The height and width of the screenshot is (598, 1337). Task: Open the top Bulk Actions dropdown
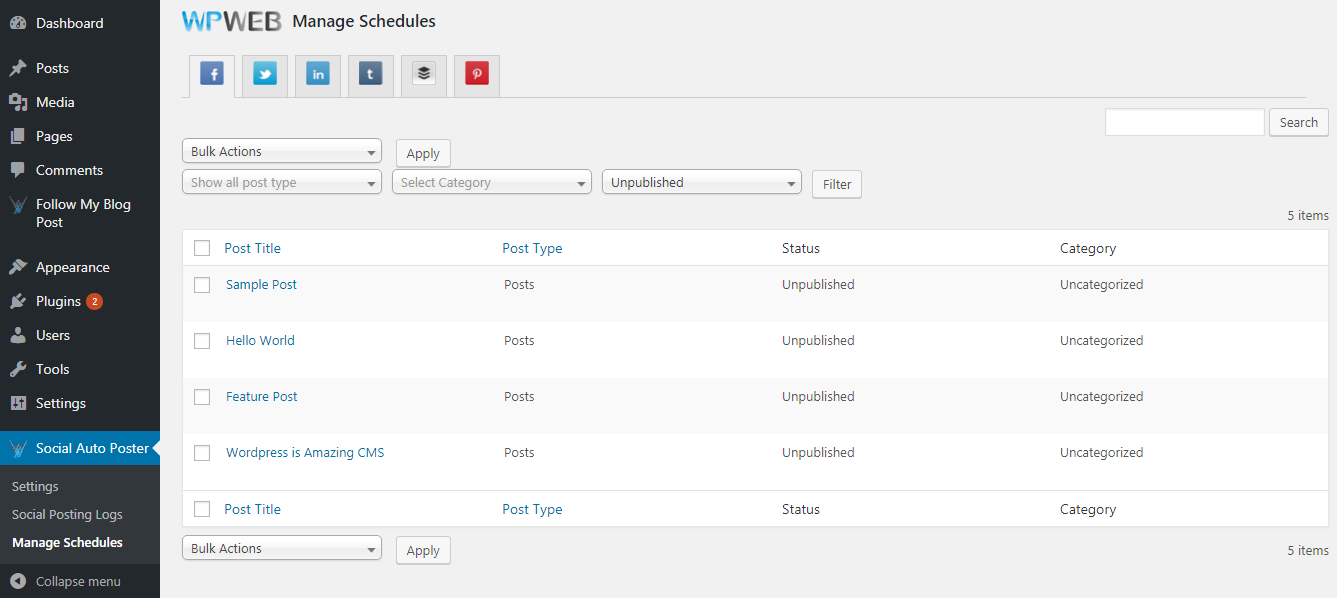pos(281,152)
